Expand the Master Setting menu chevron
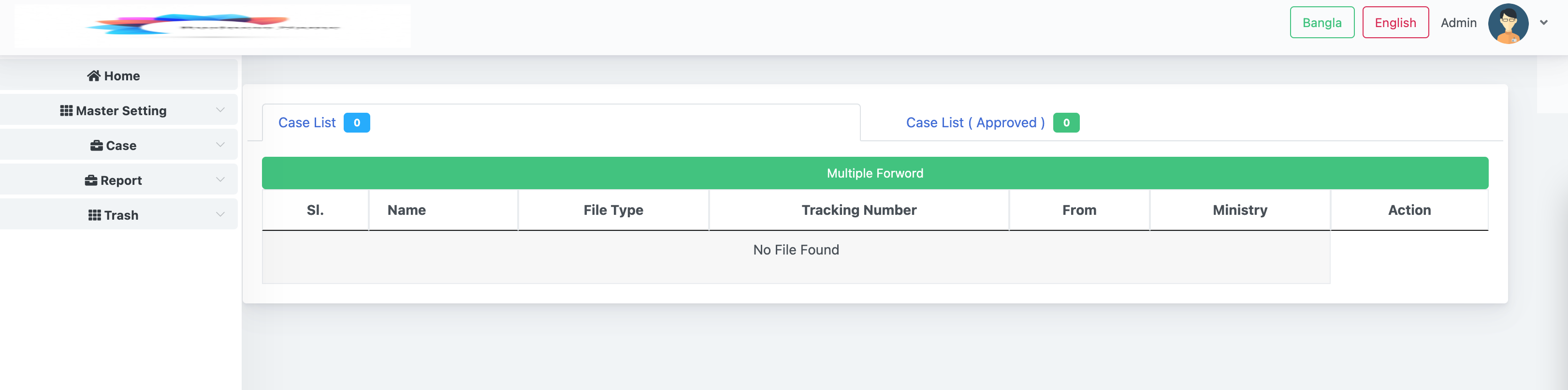Viewport: 1568px width, 390px height. point(220,110)
